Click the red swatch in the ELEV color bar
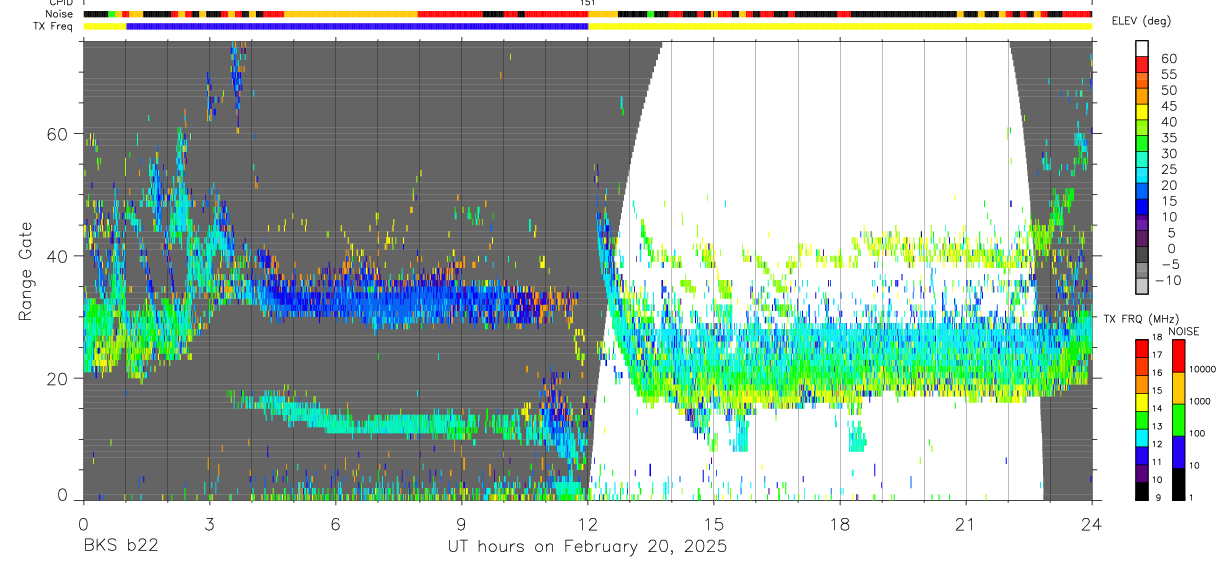1228x567 pixels. coord(1142,66)
